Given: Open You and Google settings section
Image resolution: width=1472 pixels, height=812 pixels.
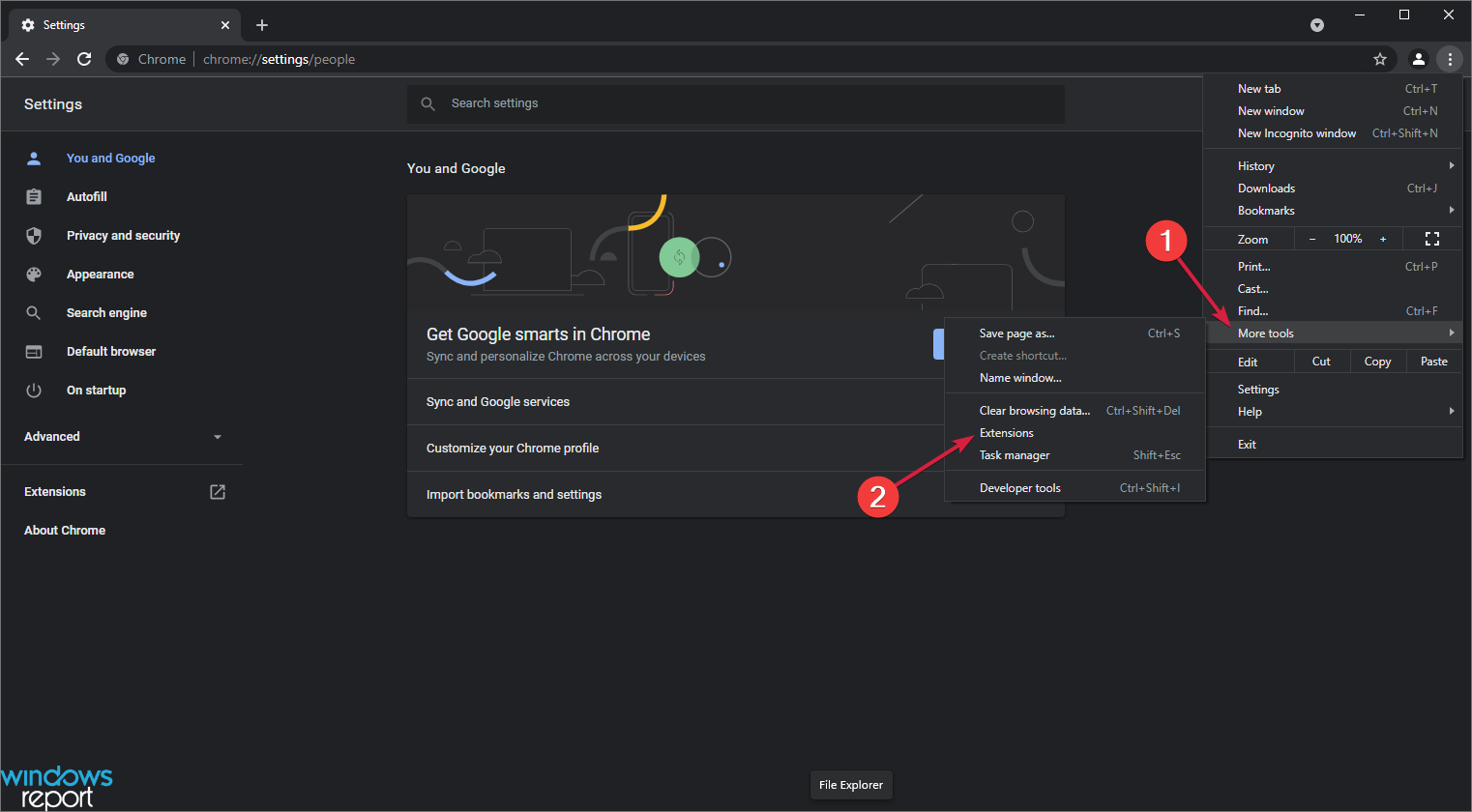Looking at the screenshot, I should 110,159.
